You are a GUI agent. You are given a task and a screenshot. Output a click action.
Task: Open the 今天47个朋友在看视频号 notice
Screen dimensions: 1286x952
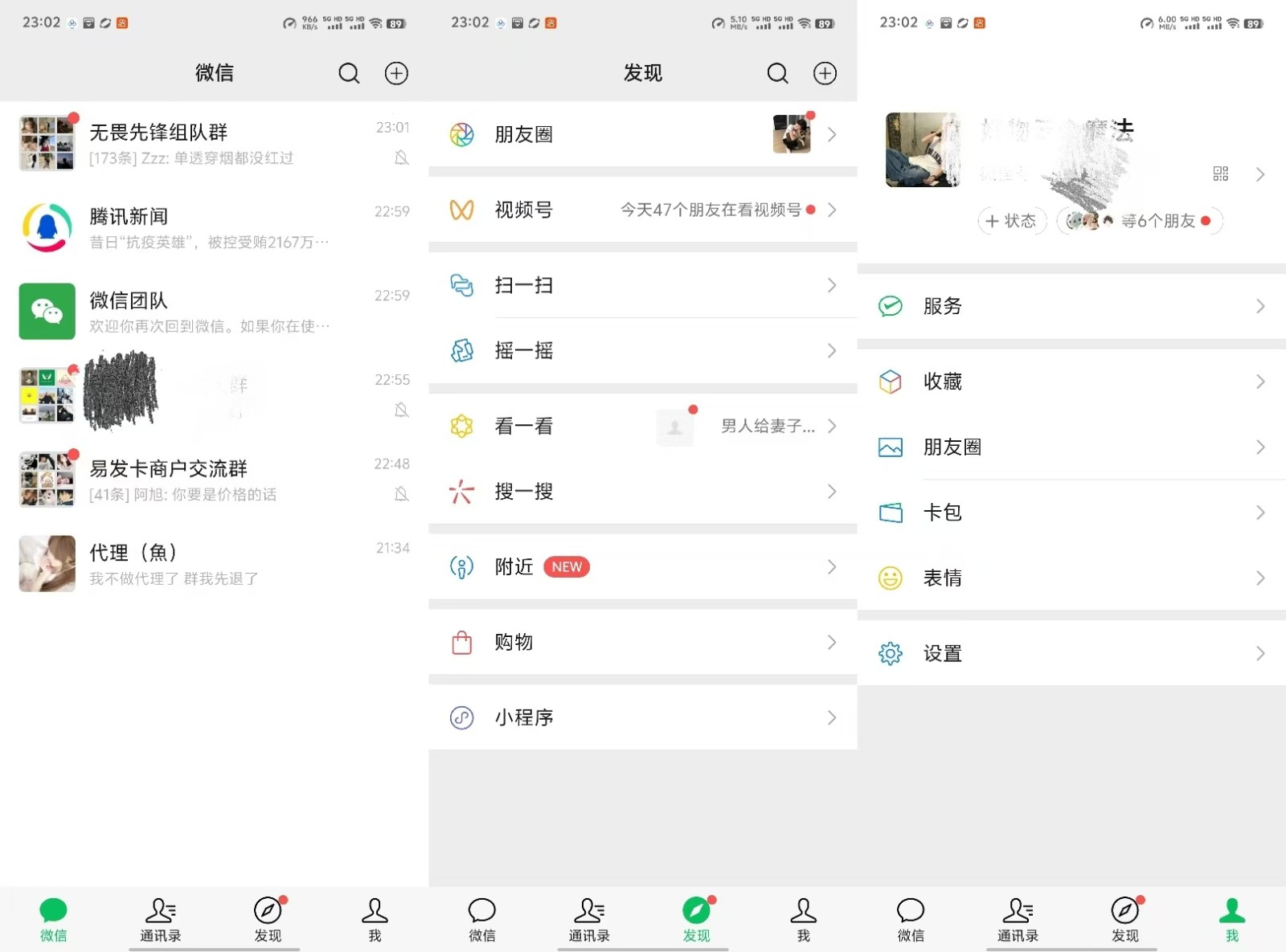(x=711, y=210)
